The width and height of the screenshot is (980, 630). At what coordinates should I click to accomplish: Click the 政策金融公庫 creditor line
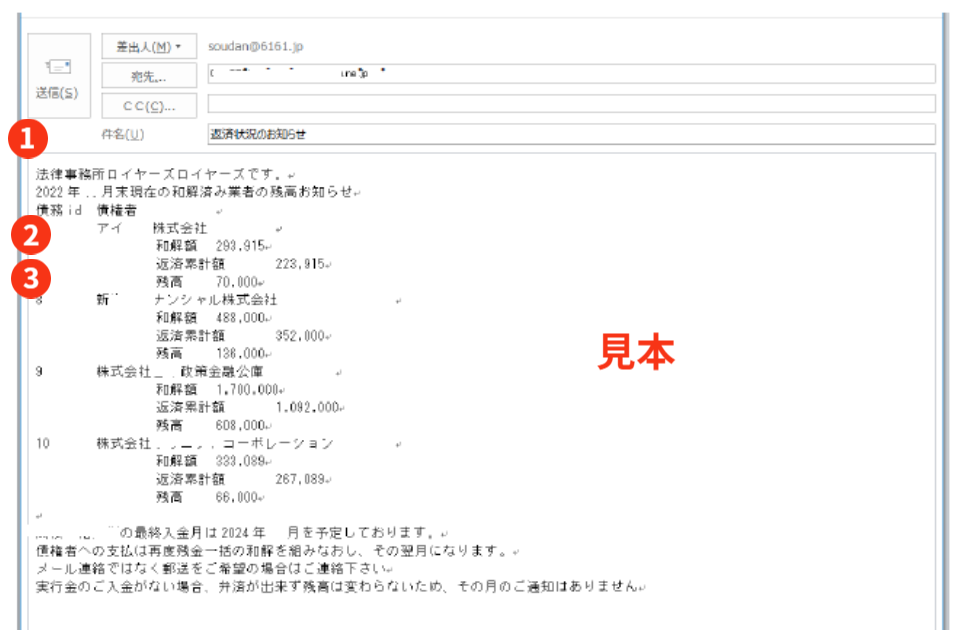pos(179,372)
